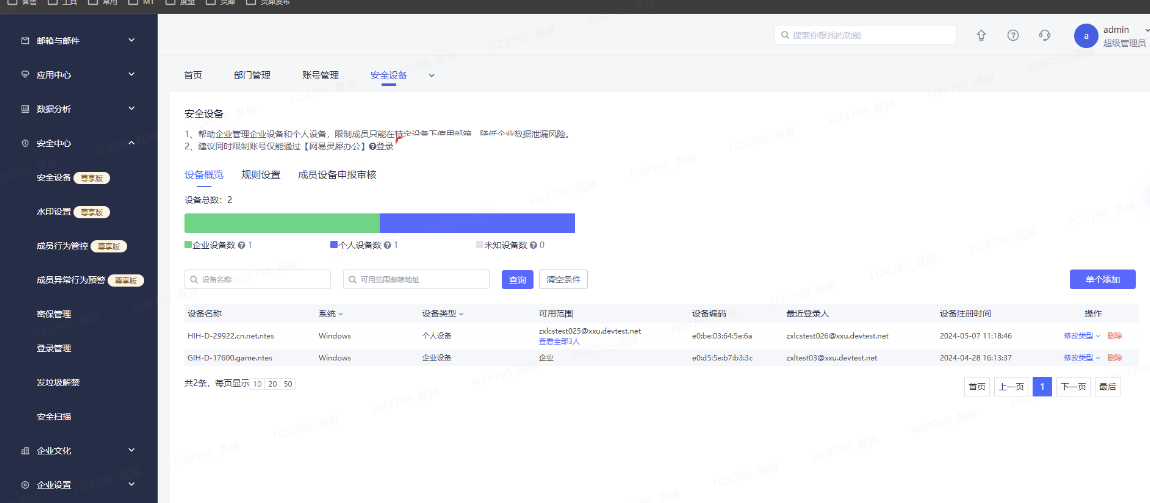Switch to the 规则设置 tab

tap(260, 175)
